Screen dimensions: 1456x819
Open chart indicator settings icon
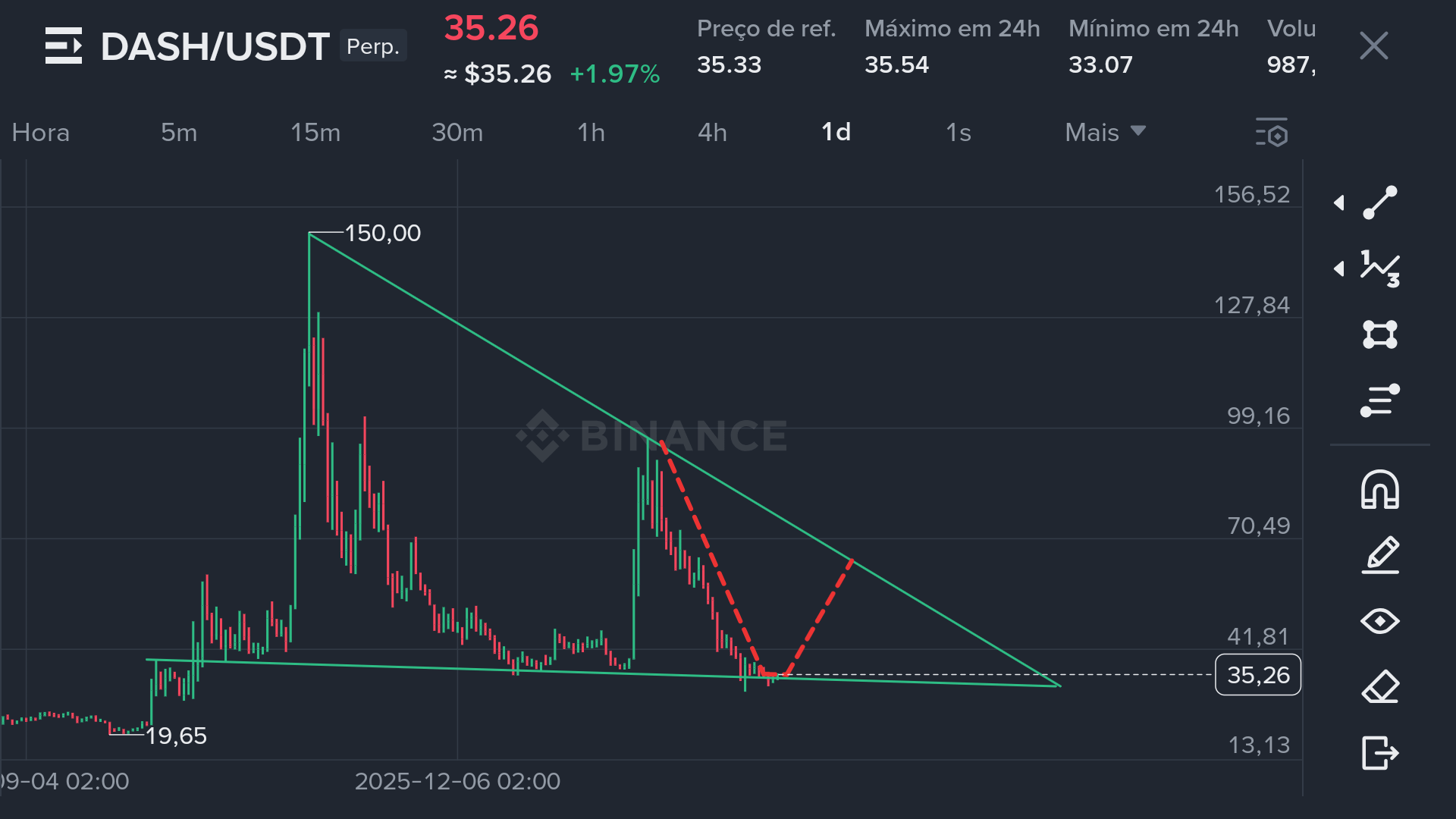(x=1272, y=133)
